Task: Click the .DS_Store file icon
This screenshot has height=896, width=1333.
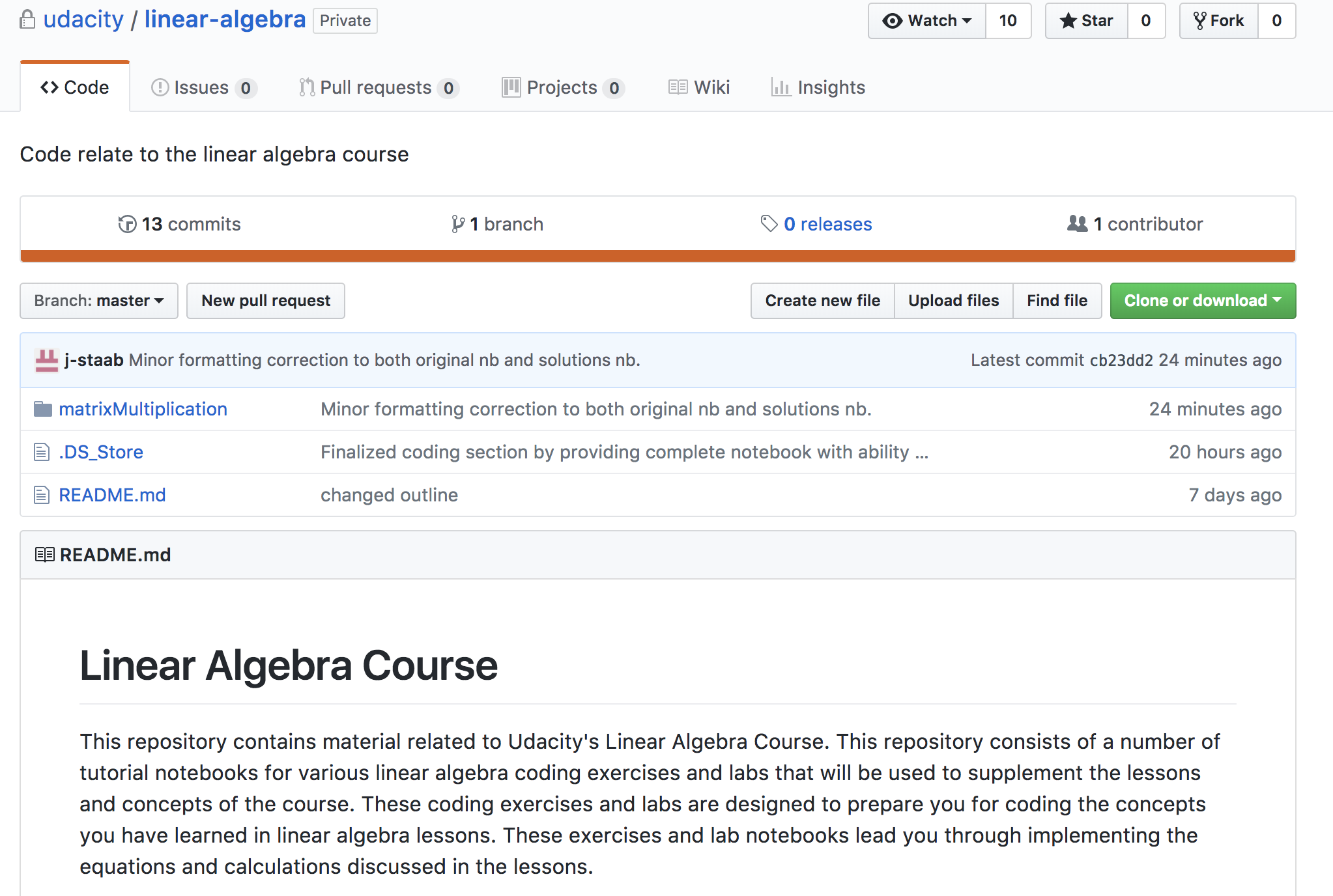Action: [x=42, y=452]
